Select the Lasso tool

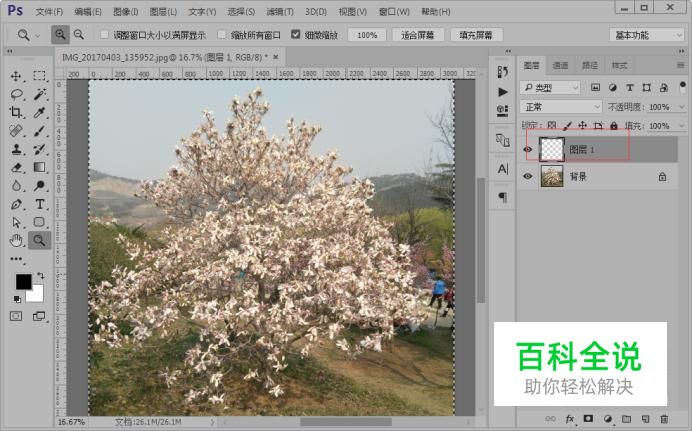tap(16, 94)
